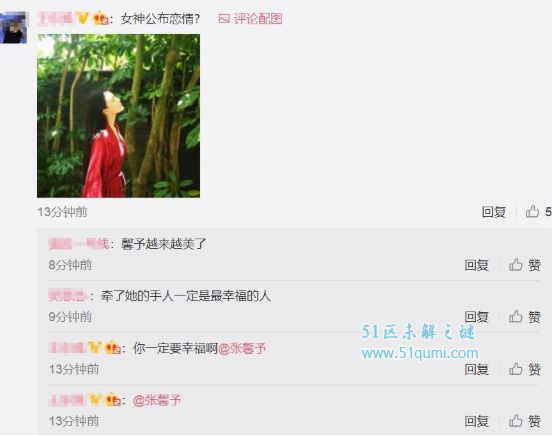Image resolution: width=552 pixels, height=436 pixels.
Task: Open the commenter's avatar at the top left
Action: pos(13,27)
